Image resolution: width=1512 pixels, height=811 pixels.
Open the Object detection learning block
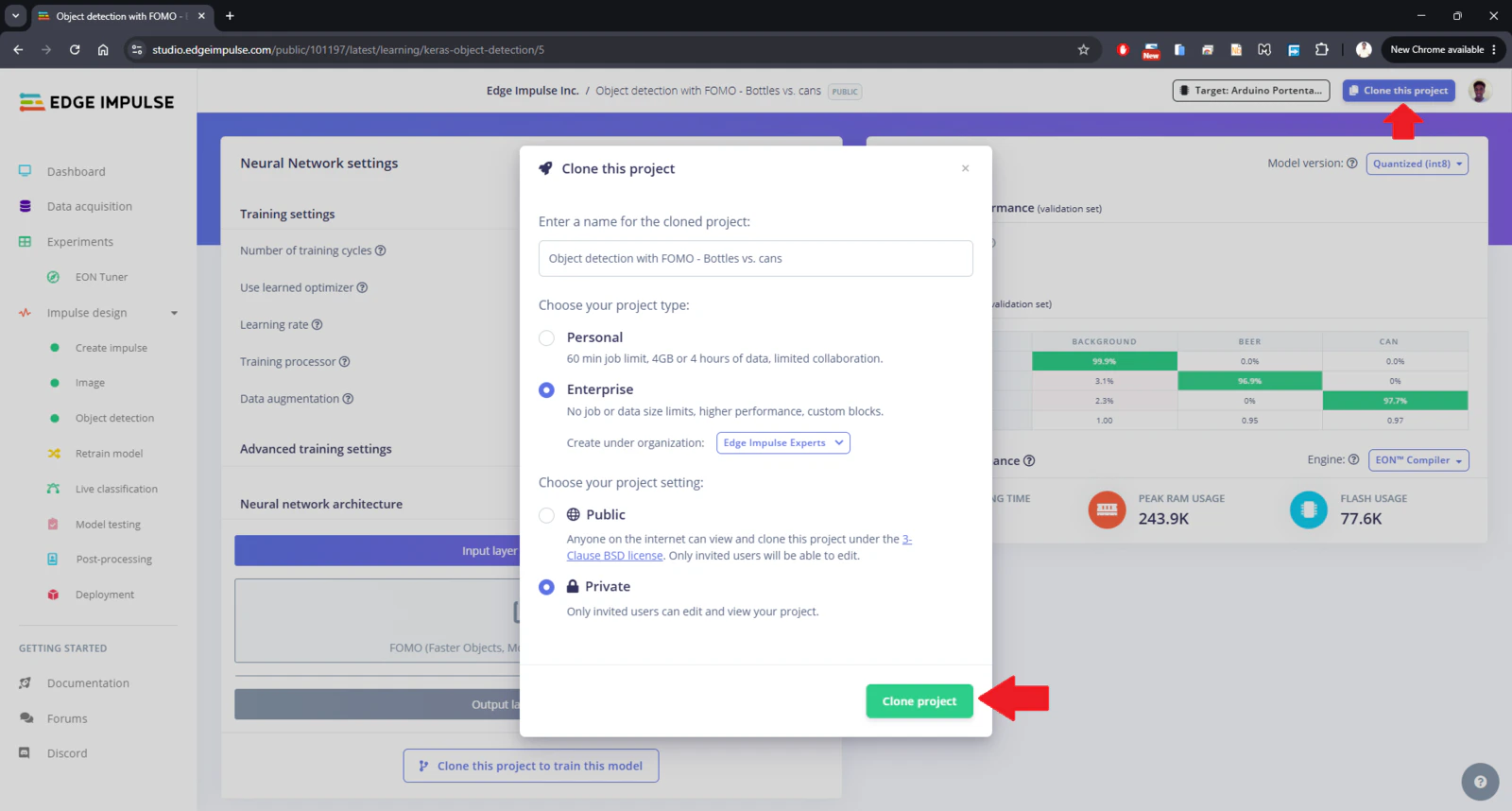(114, 418)
